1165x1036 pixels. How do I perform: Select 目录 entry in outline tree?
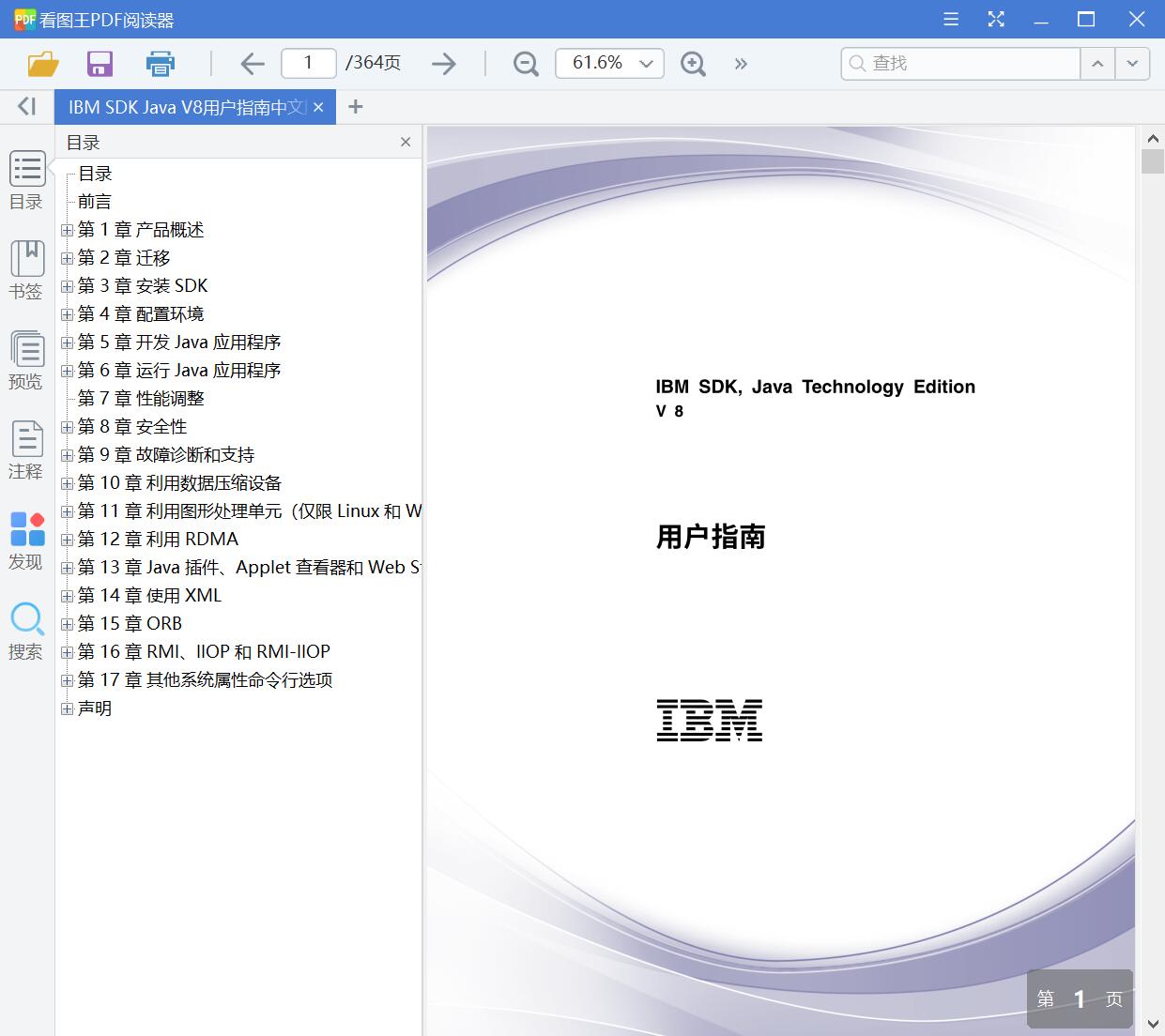[x=95, y=174]
